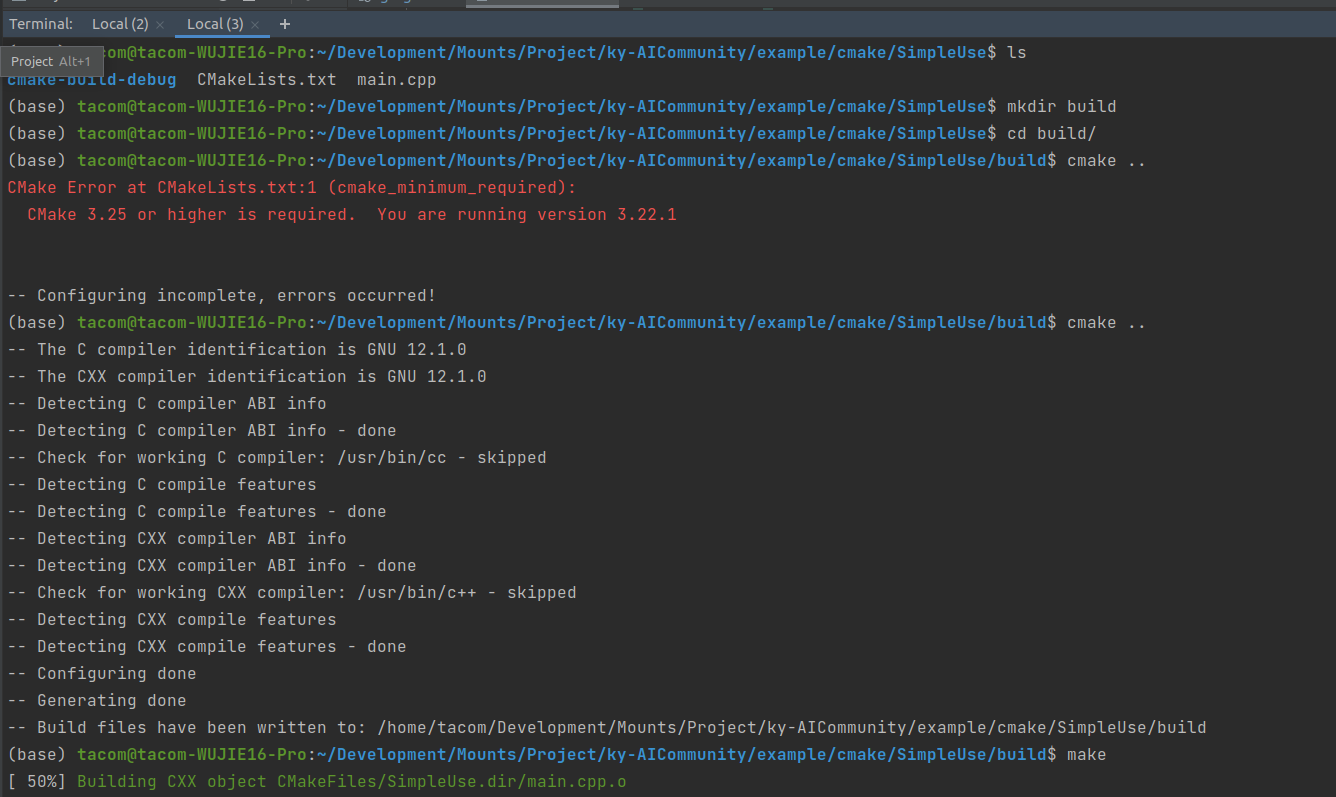Click 'Detecting C compile features - done' line
The image size is (1336, 797).
[196, 511]
